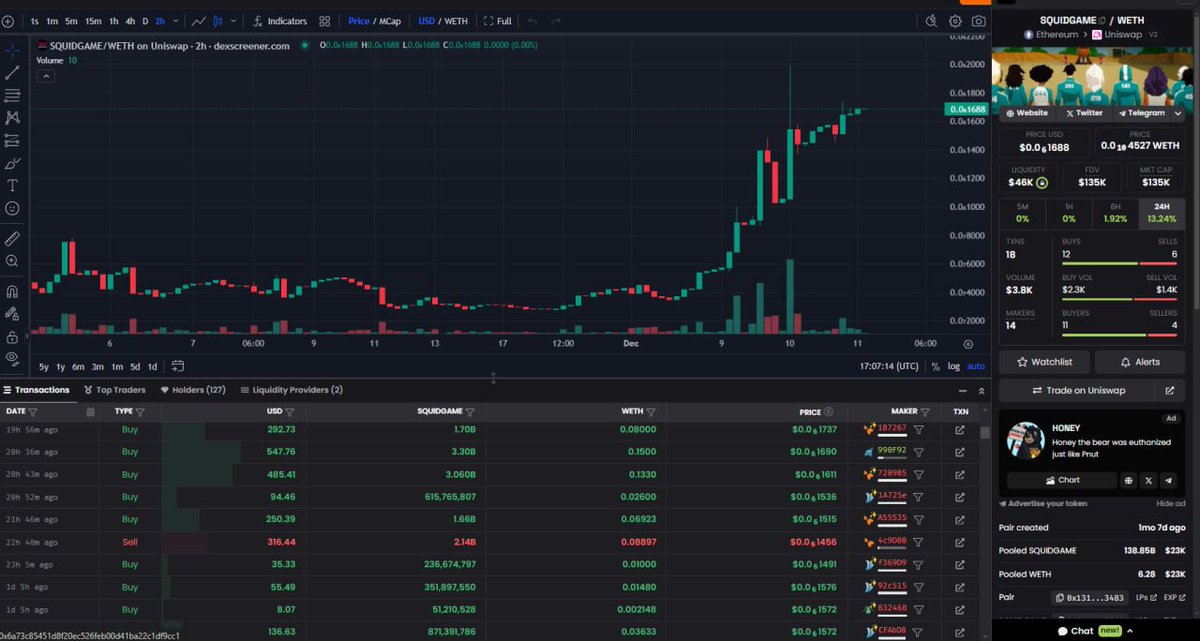The image size is (1200, 641).
Task: Filter by maker 990F92 funnel icon
Action: (919, 452)
